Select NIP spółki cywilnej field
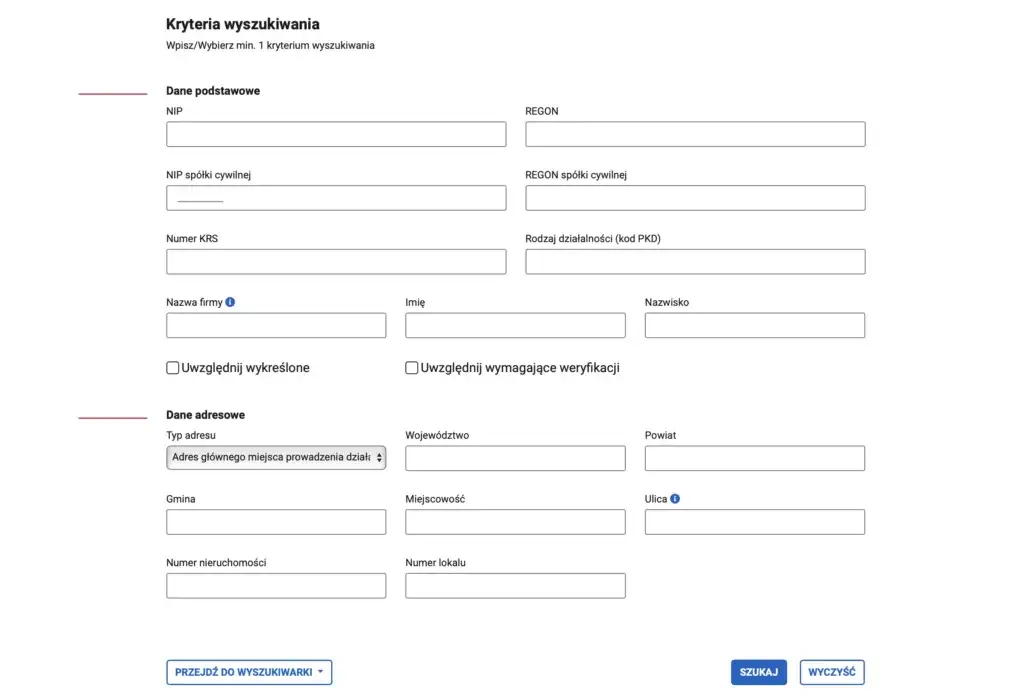The width and height of the screenshot is (1024, 700). point(336,198)
